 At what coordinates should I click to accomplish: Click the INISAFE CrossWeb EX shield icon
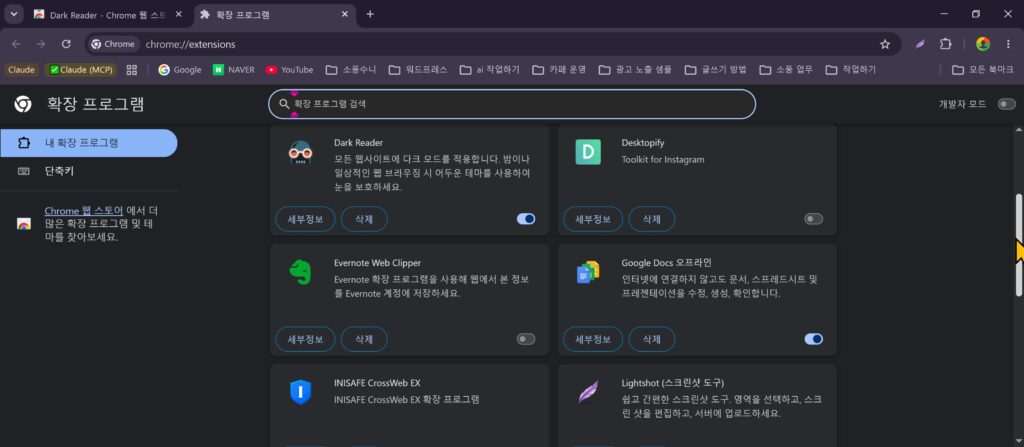[x=300, y=392]
